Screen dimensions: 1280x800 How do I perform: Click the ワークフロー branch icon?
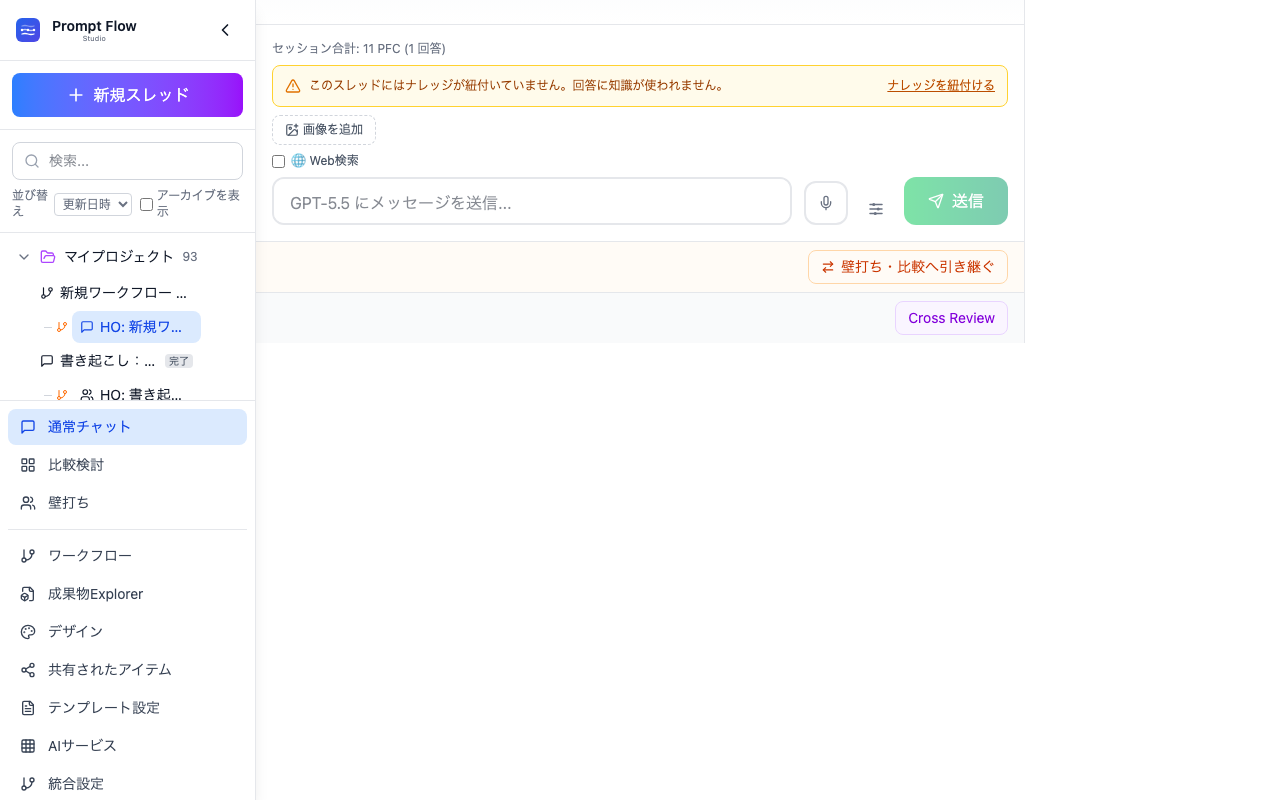point(28,556)
